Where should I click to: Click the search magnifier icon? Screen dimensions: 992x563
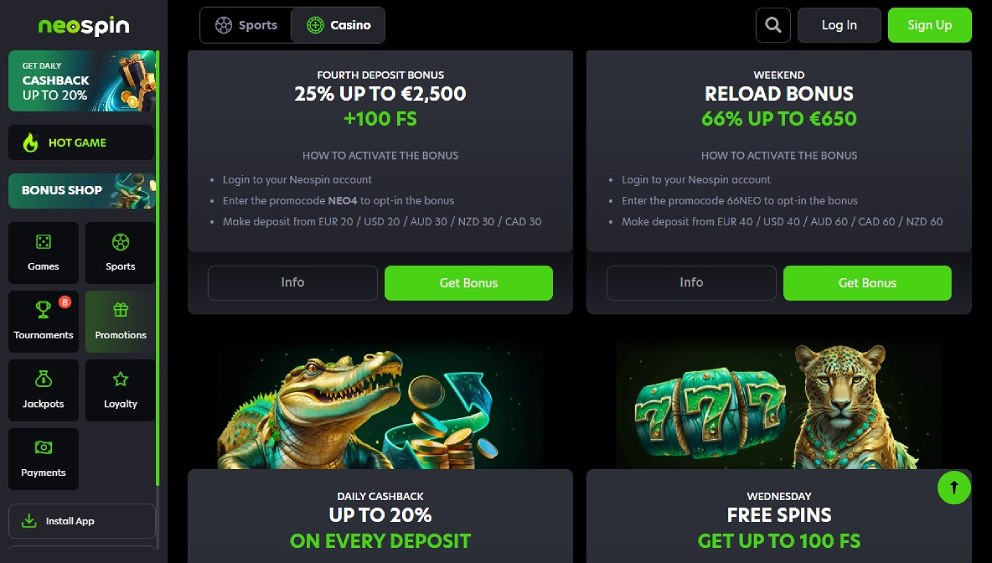(x=773, y=25)
